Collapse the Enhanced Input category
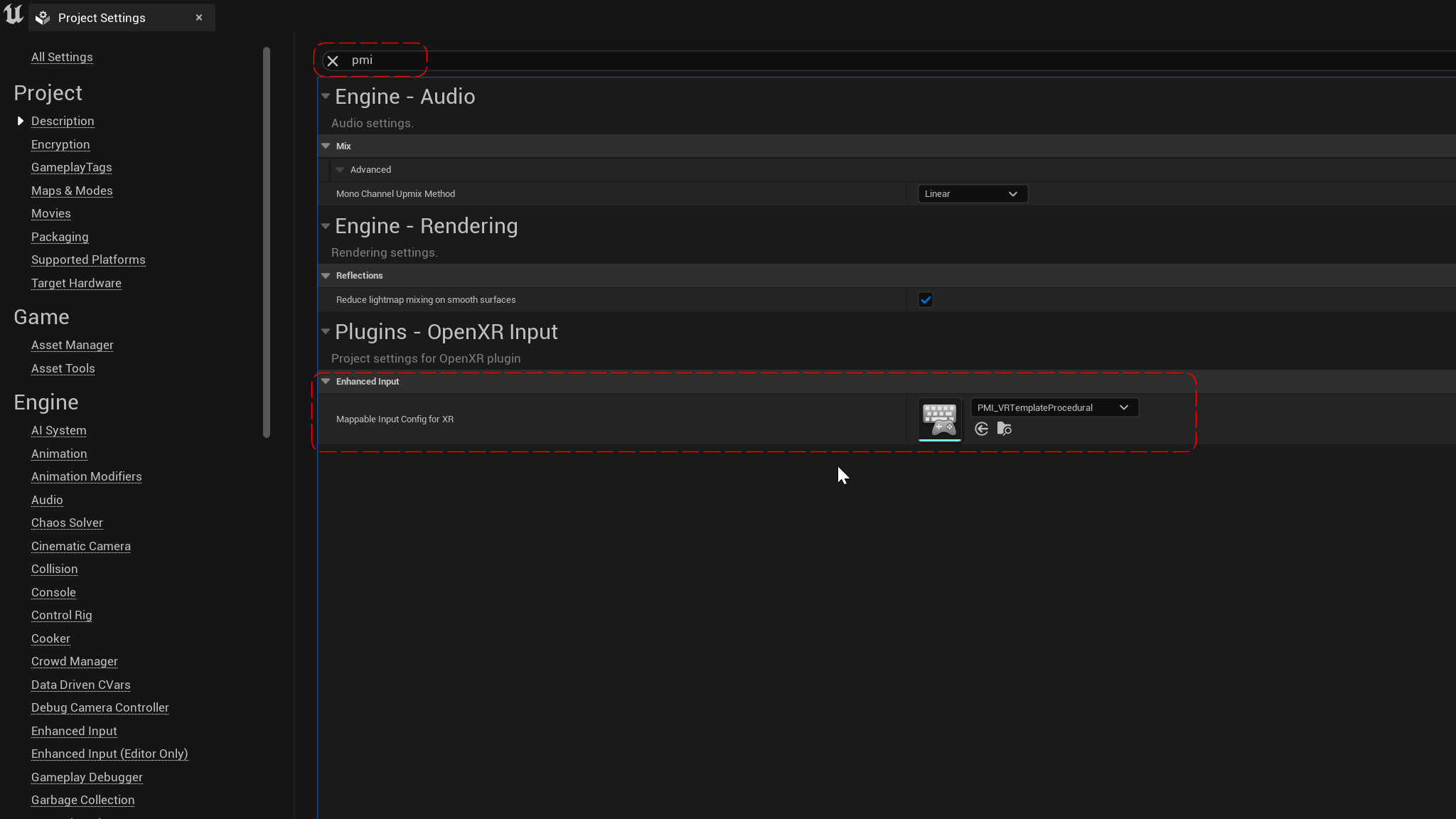 [326, 382]
